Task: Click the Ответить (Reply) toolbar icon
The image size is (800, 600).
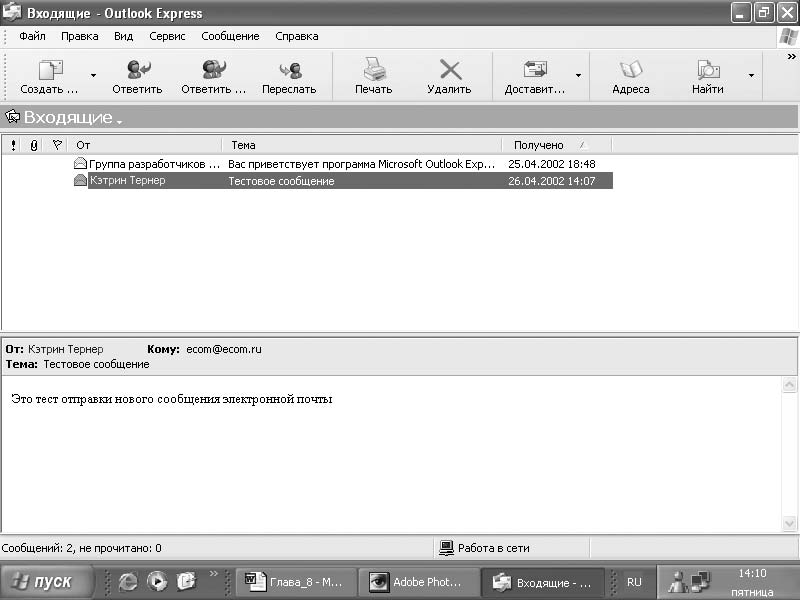Action: click(x=137, y=71)
